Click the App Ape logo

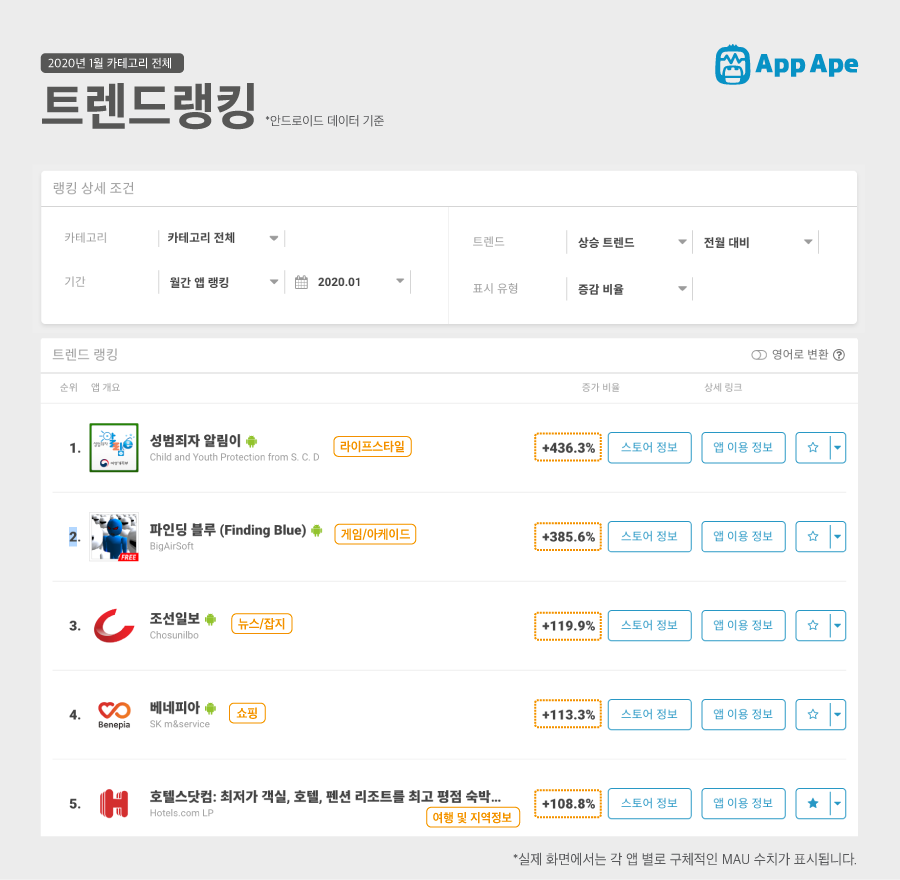(786, 64)
